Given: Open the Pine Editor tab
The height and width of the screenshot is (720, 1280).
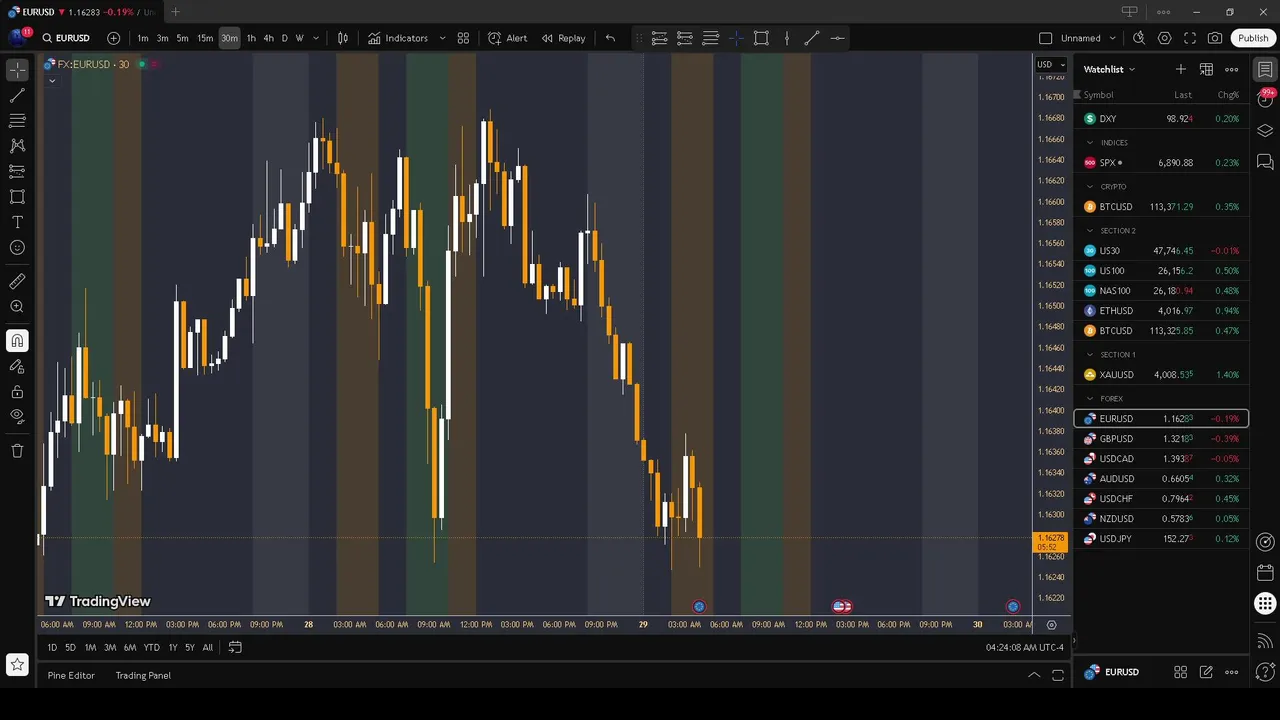Looking at the screenshot, I should (x=71, y=675).
